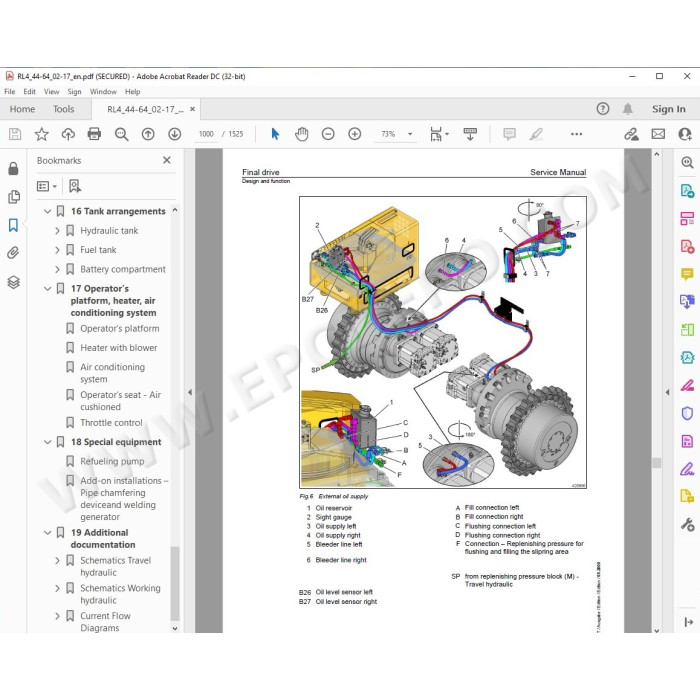The height and width of the screenshot is (700, 700).
Task: Switch to the Tools tab
Action: pyautogui.click(x=63, y=109)
